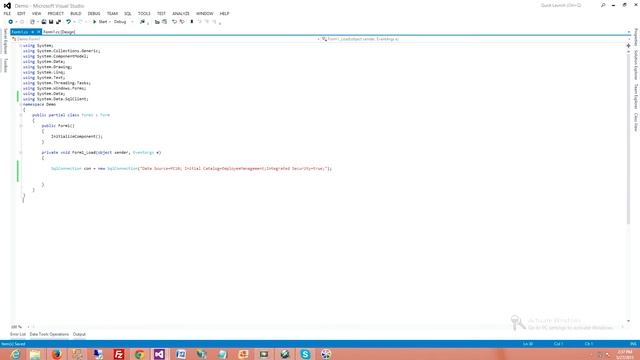Click the Open File toolbar icon

pos(44,22)
